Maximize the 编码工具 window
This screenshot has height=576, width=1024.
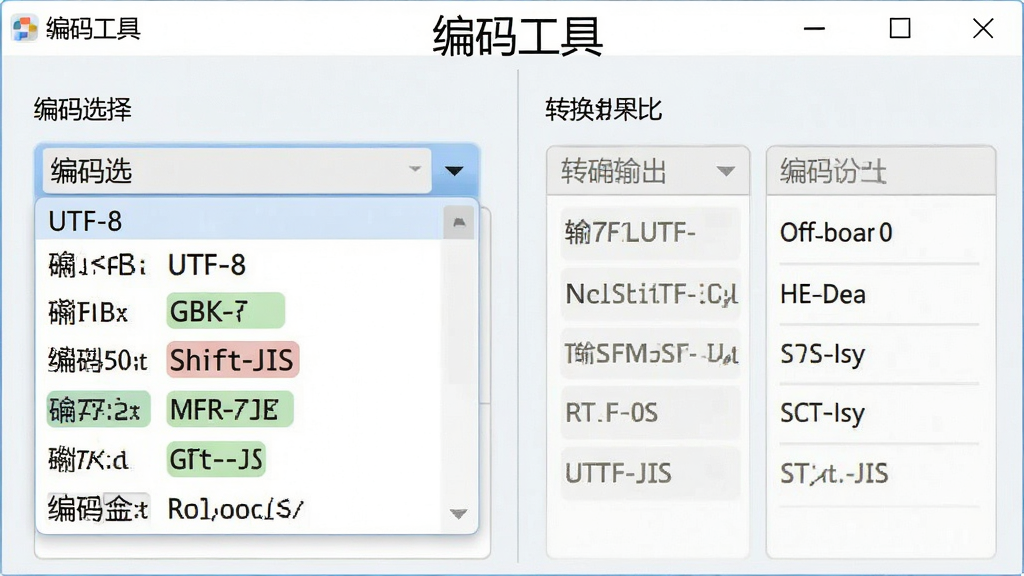900,29
